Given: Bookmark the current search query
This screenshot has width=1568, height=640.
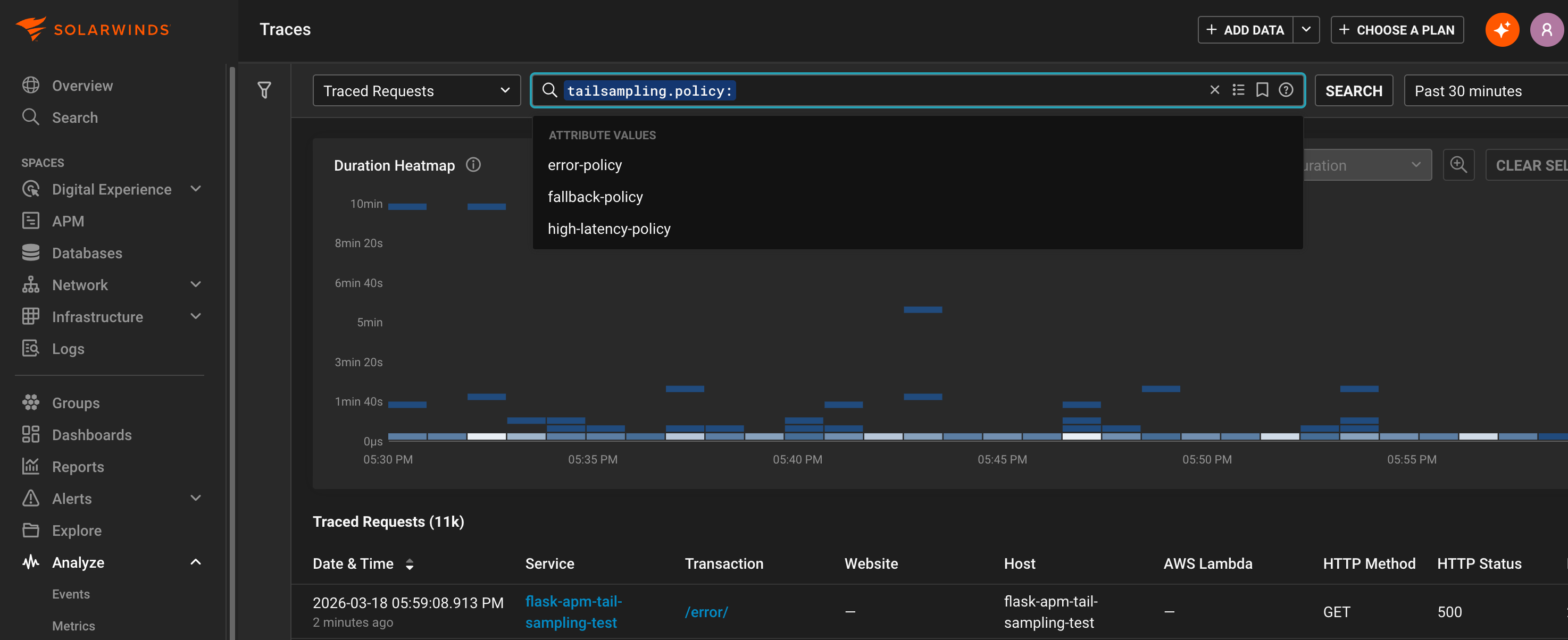Looking at the screenshot, I should (x=1262, y=90).
